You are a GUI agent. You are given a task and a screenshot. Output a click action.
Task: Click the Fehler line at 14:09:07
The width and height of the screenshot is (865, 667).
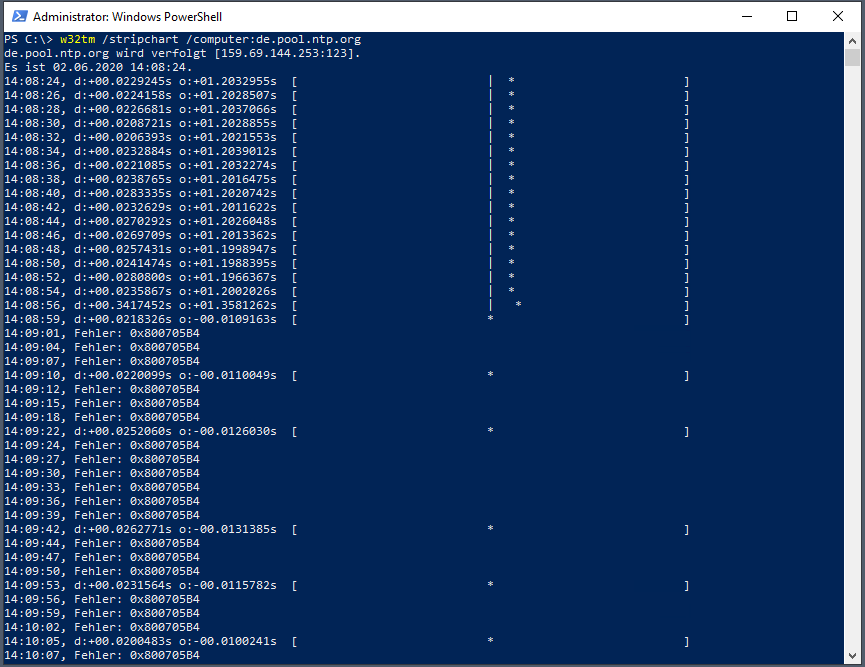(x=102, y=361)
